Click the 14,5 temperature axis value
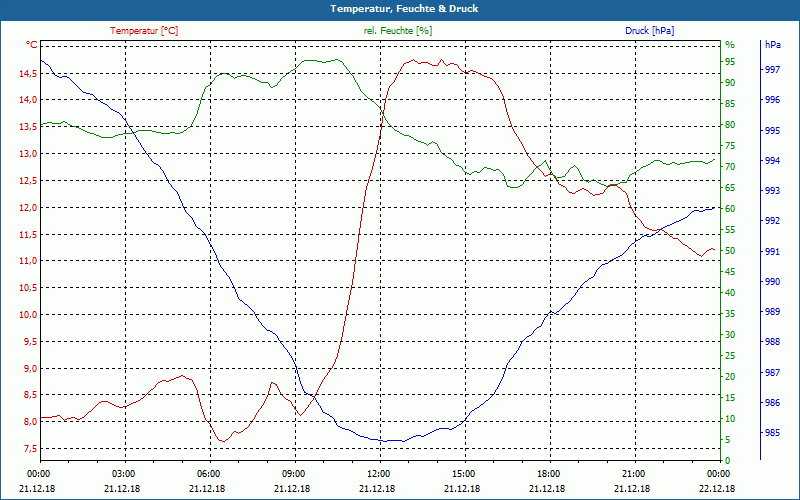 (x=28, y=73)
